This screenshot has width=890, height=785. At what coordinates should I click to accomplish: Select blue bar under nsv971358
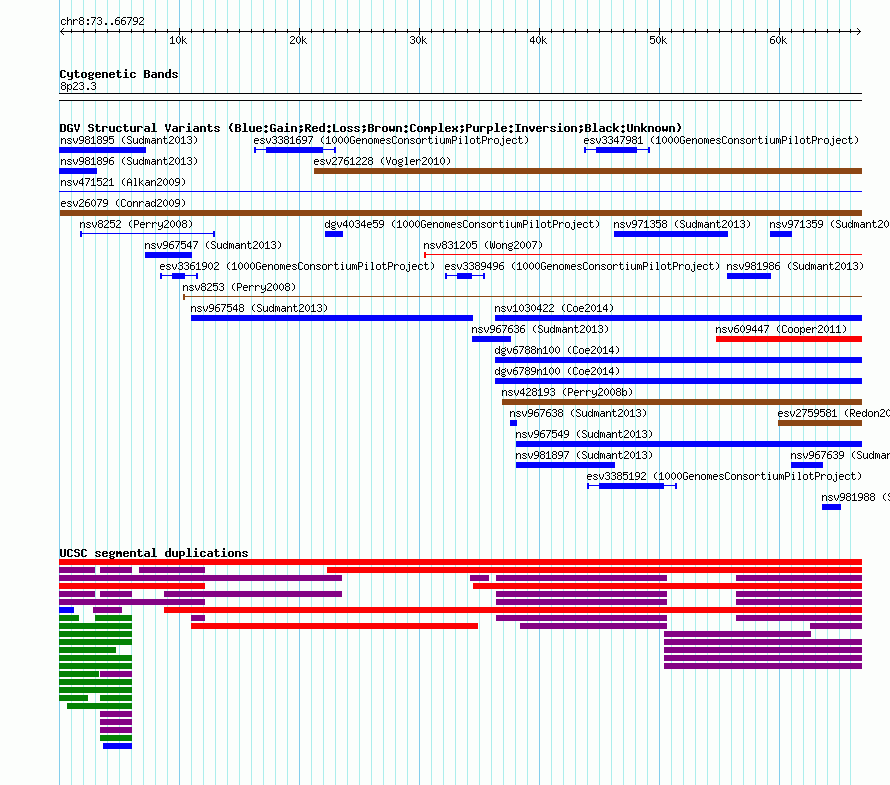pyautogui.click(x=671, y=234)
